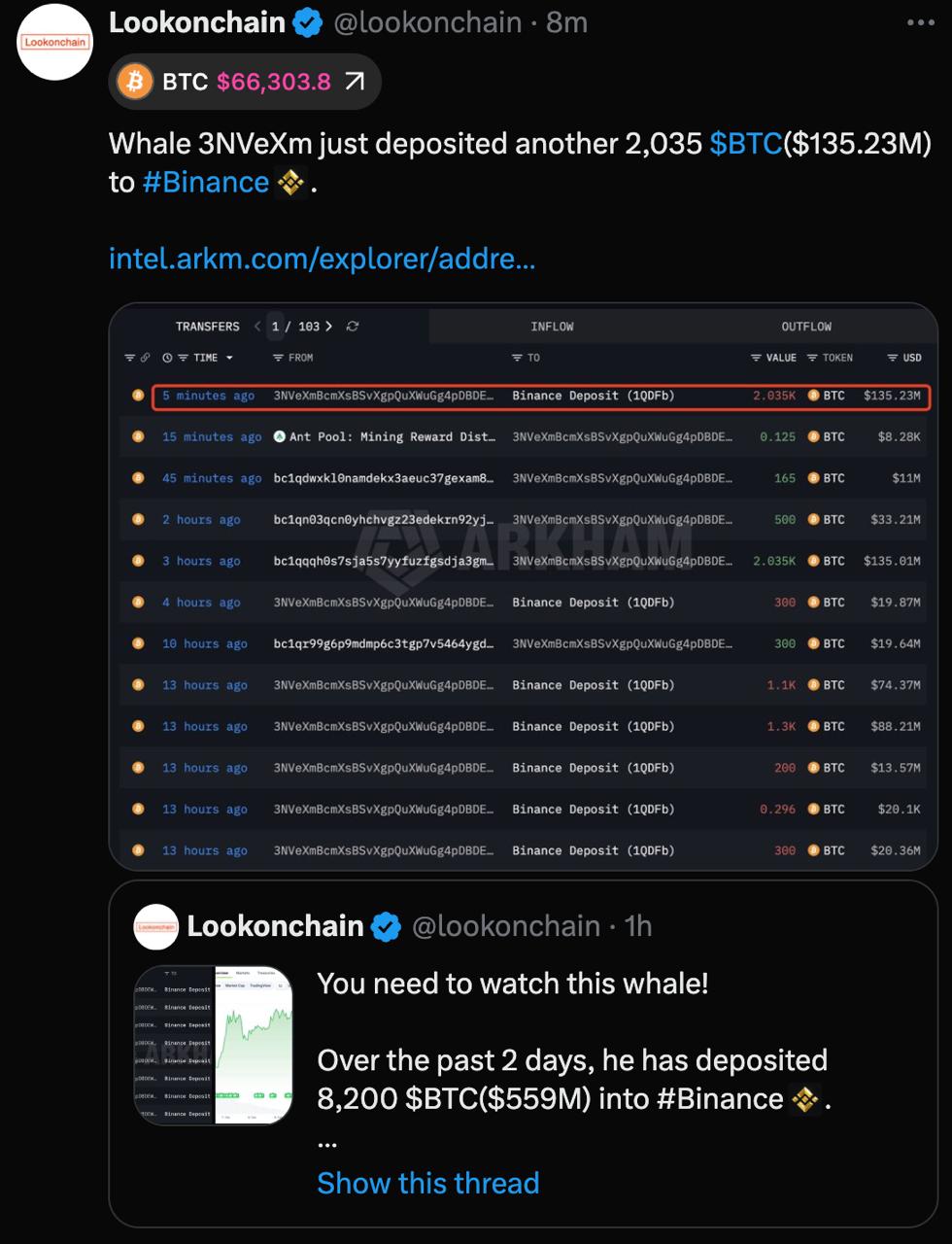952x1244 pixels.
Task: Expand the TIME sort dropdown arrow
Action: tap(229, 358)
